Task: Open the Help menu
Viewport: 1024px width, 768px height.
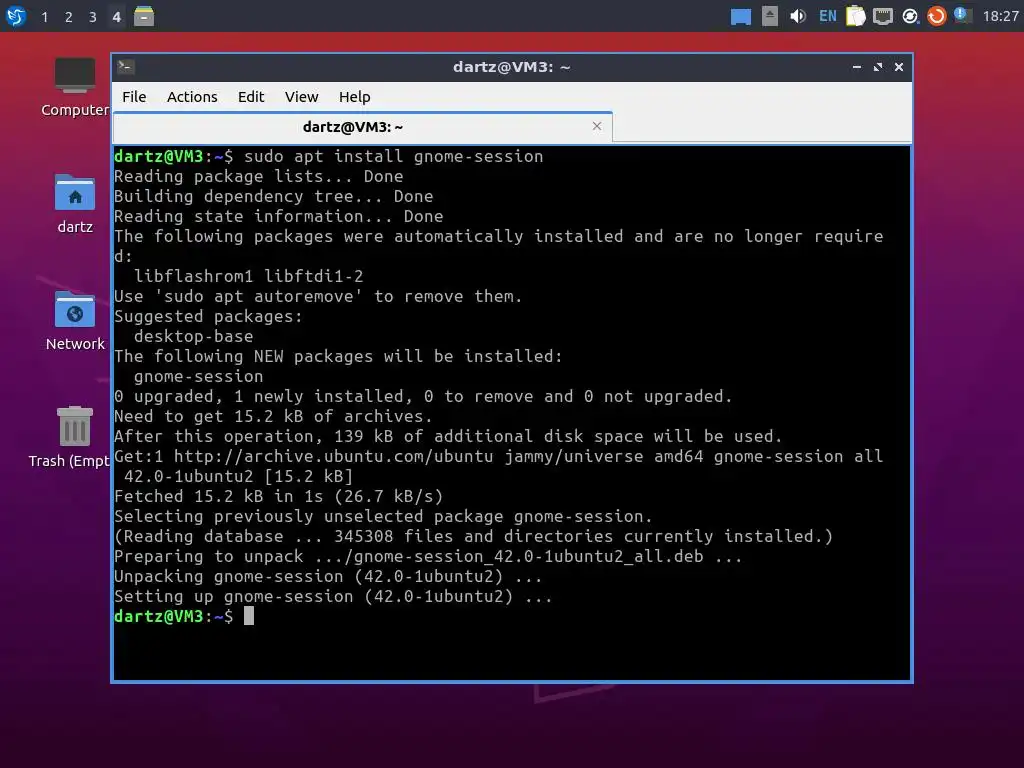Action: pos(355,97)
